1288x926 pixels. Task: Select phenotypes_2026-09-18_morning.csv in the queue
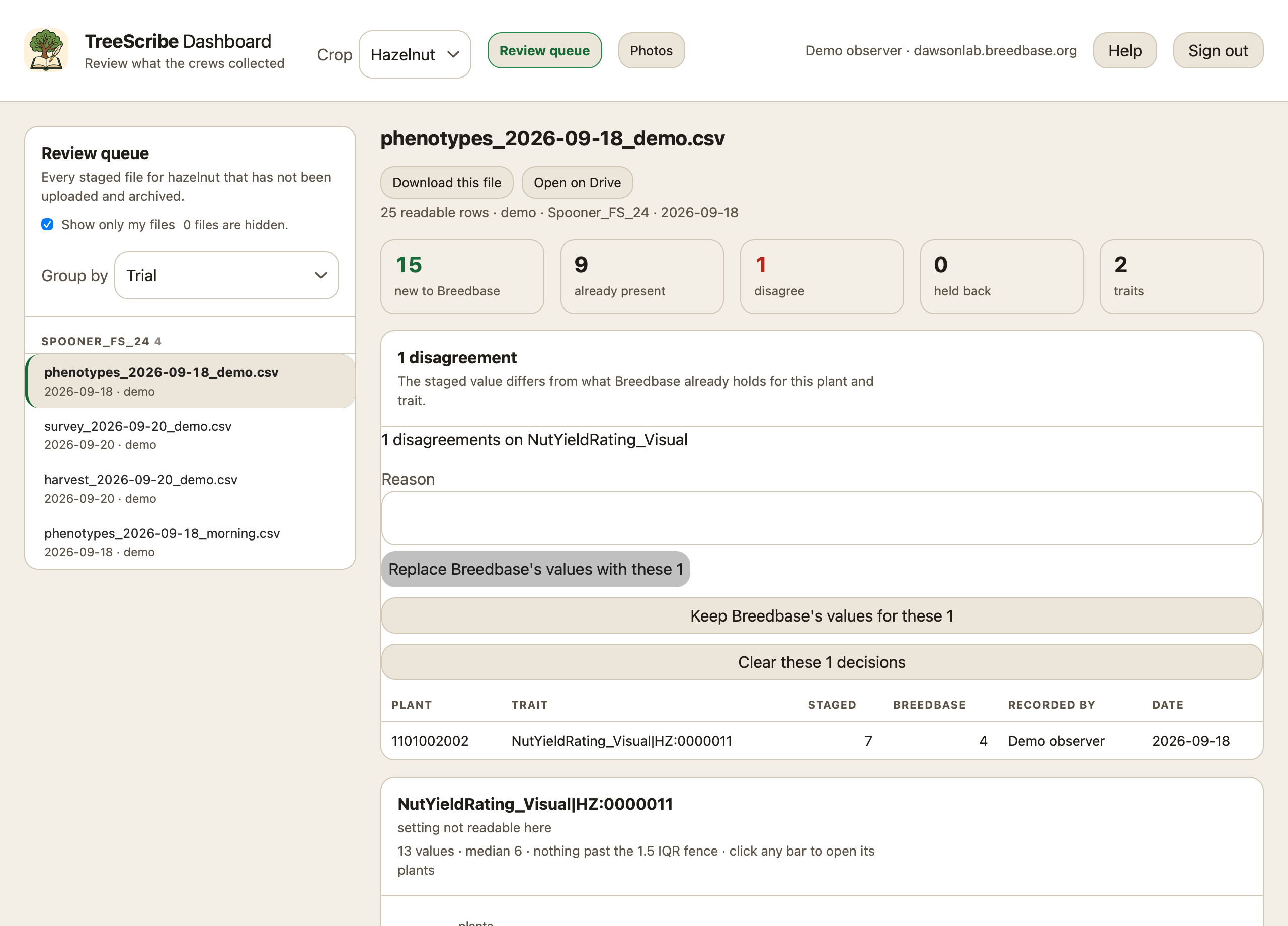191,542
